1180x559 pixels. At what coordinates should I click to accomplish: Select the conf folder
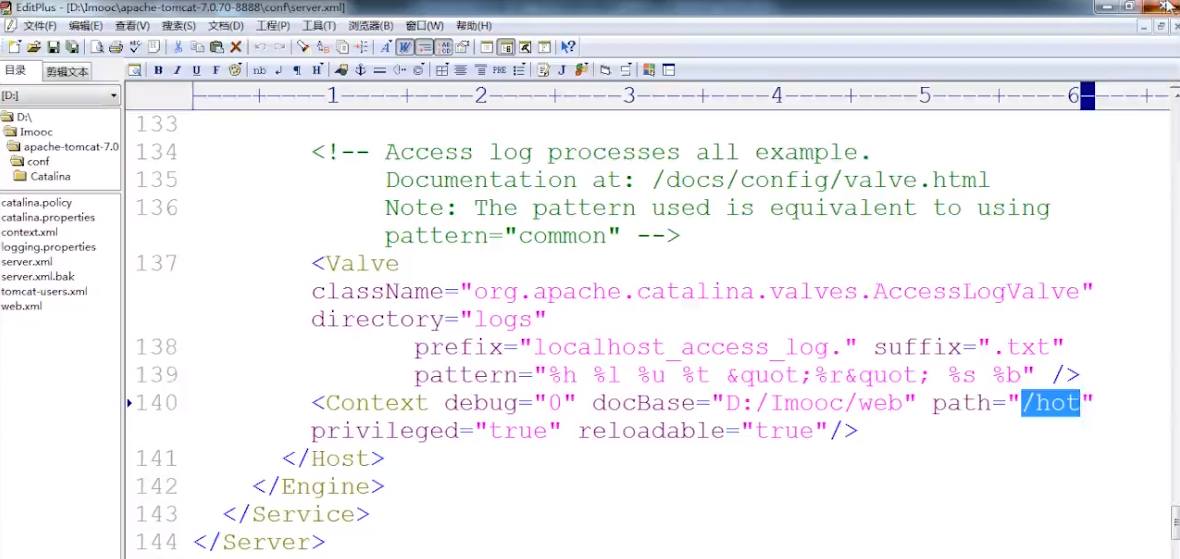(x=38, y=162)
